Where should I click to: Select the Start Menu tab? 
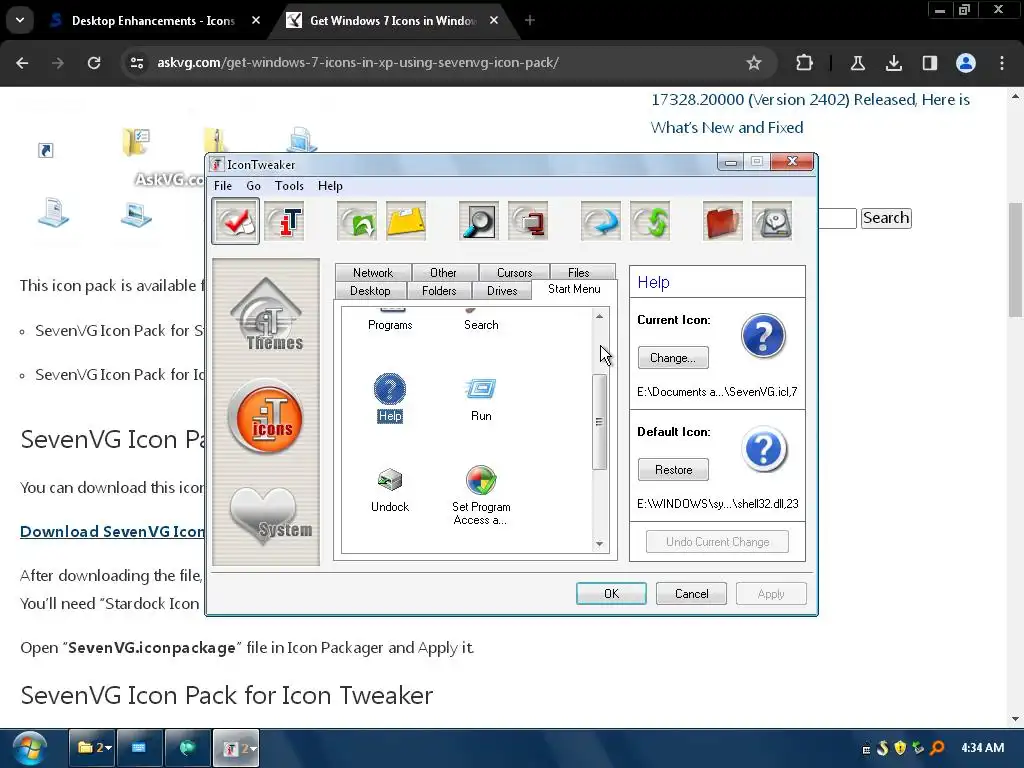(x=574, y=289)
